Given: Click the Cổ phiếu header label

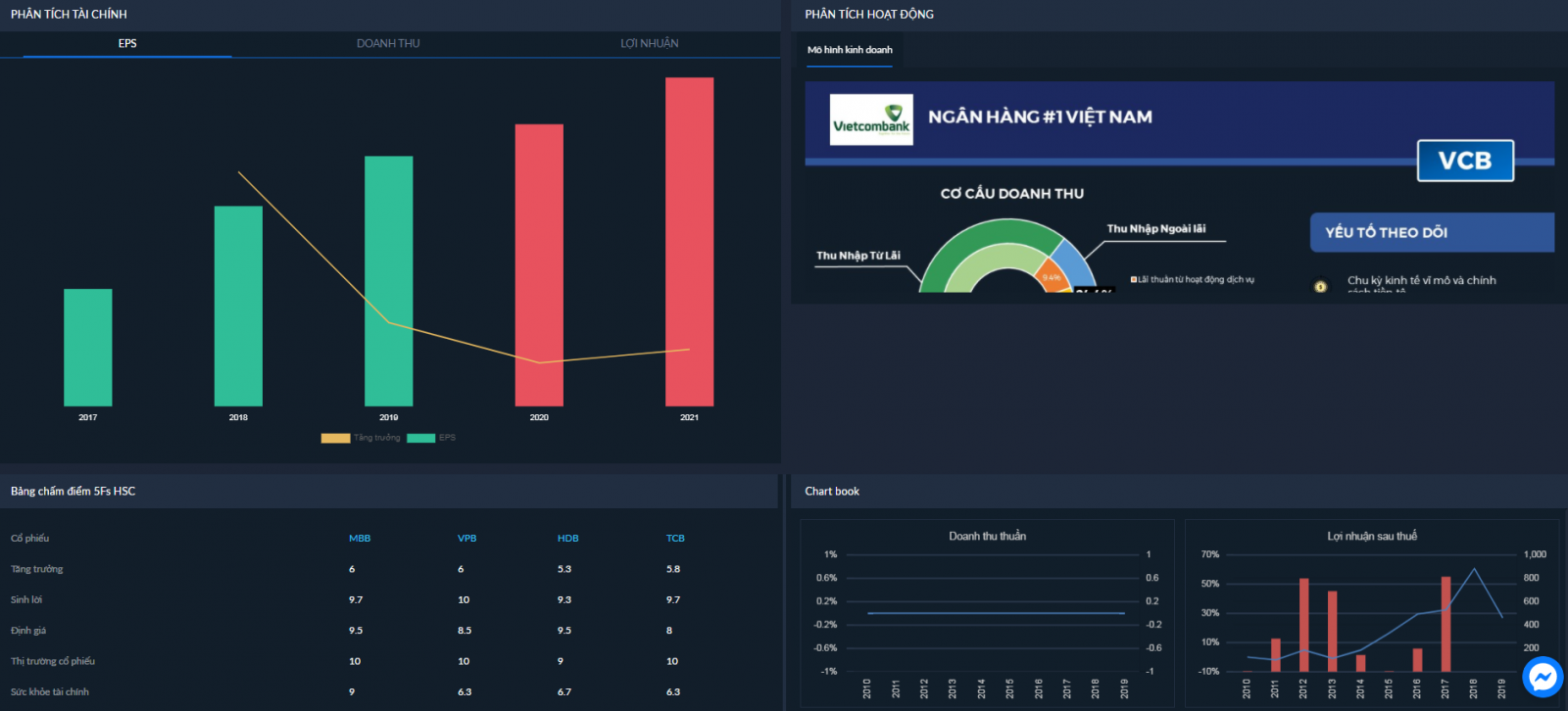Looking at the screenshot, I should tap(30, 539).
